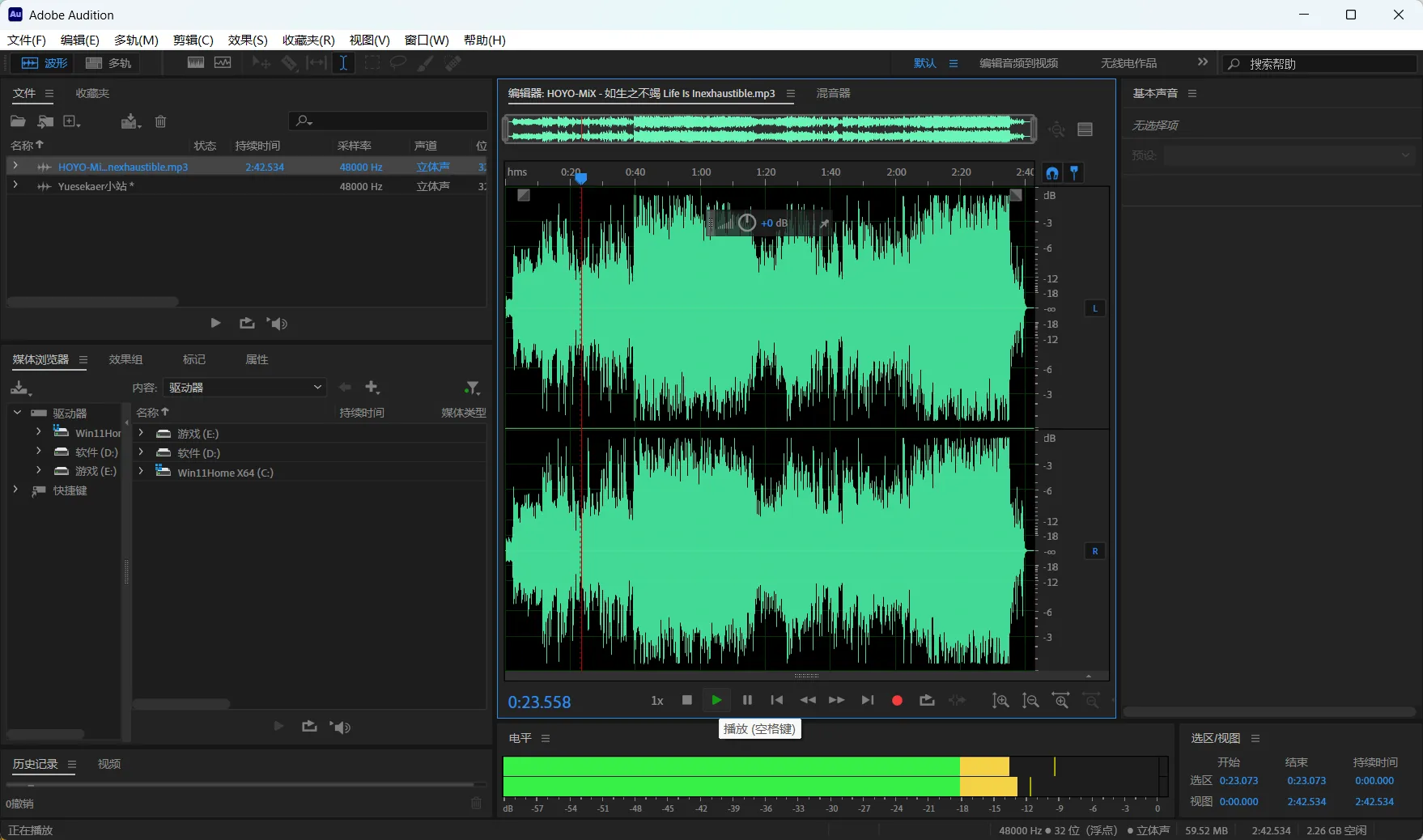The width and height of the screenshot is (1423, 840).
Task: Switch to the 标记 tab
Action: pyautogui.click(x=194, y=359)
